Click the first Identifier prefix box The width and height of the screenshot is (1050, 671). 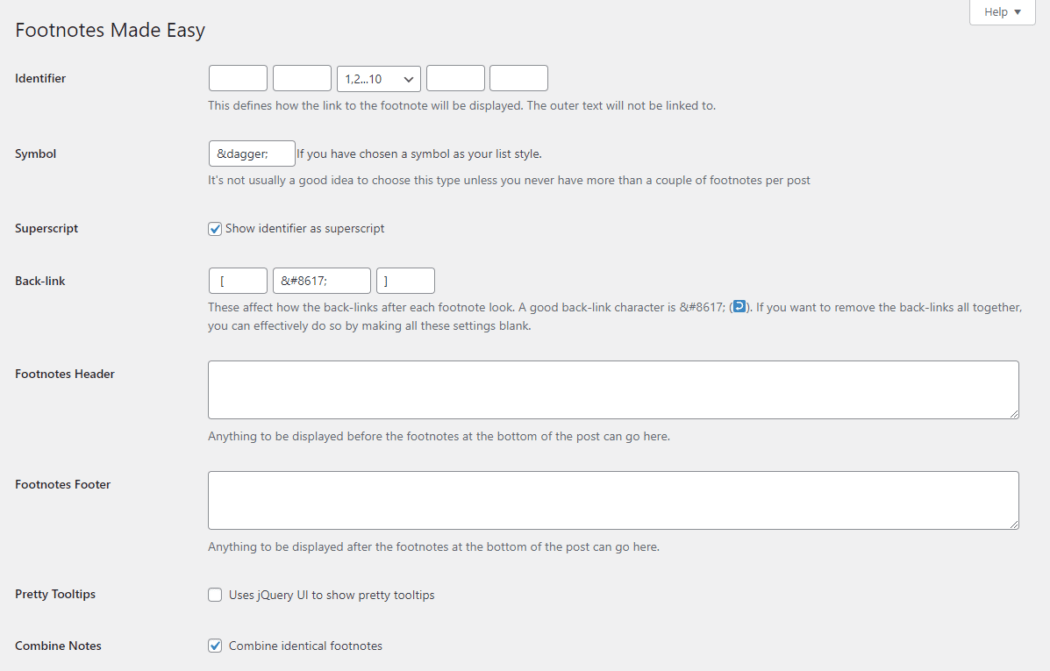(x=237, y=77)
